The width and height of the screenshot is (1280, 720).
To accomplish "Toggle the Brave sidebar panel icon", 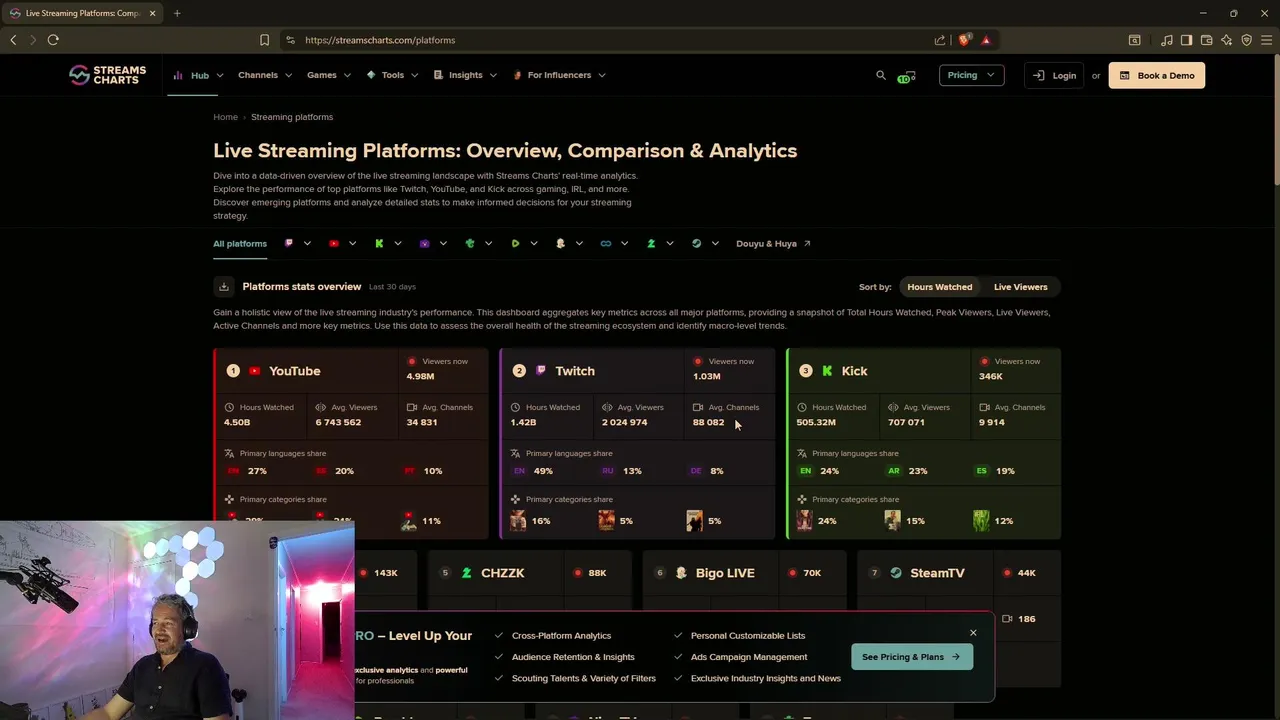I will tap(1187, 40).
